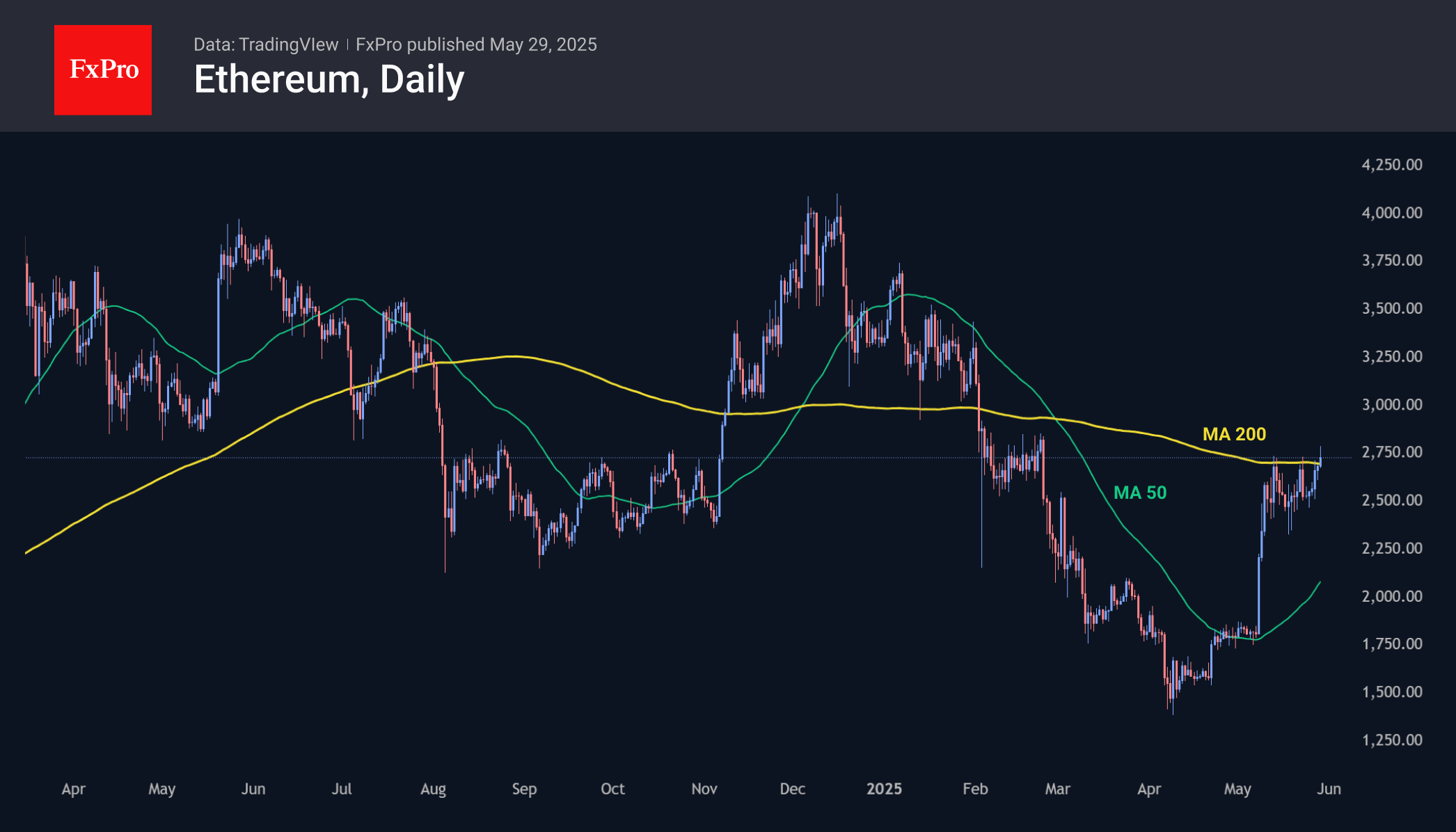Click the red FxPro logo
This screenshot has height=832, width=1456.
tap(103, 70)
